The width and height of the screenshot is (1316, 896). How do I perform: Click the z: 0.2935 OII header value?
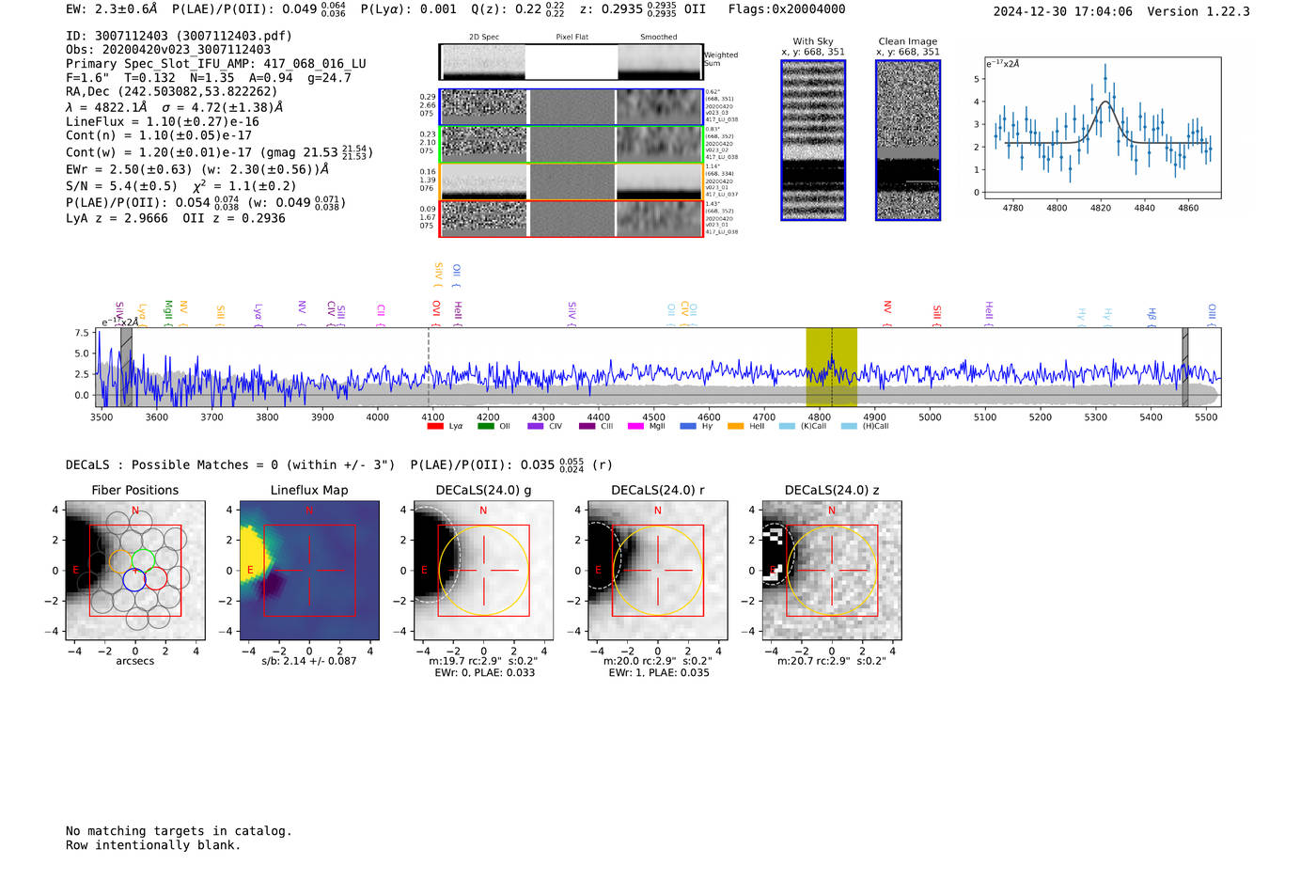point(642,9)
